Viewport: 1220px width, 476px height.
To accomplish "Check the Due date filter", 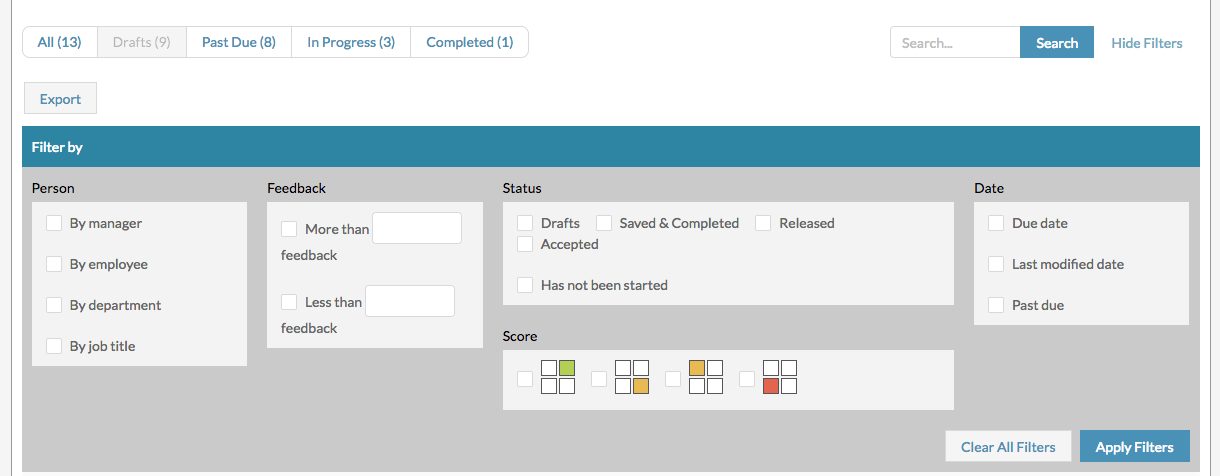I will click(996, 223).
